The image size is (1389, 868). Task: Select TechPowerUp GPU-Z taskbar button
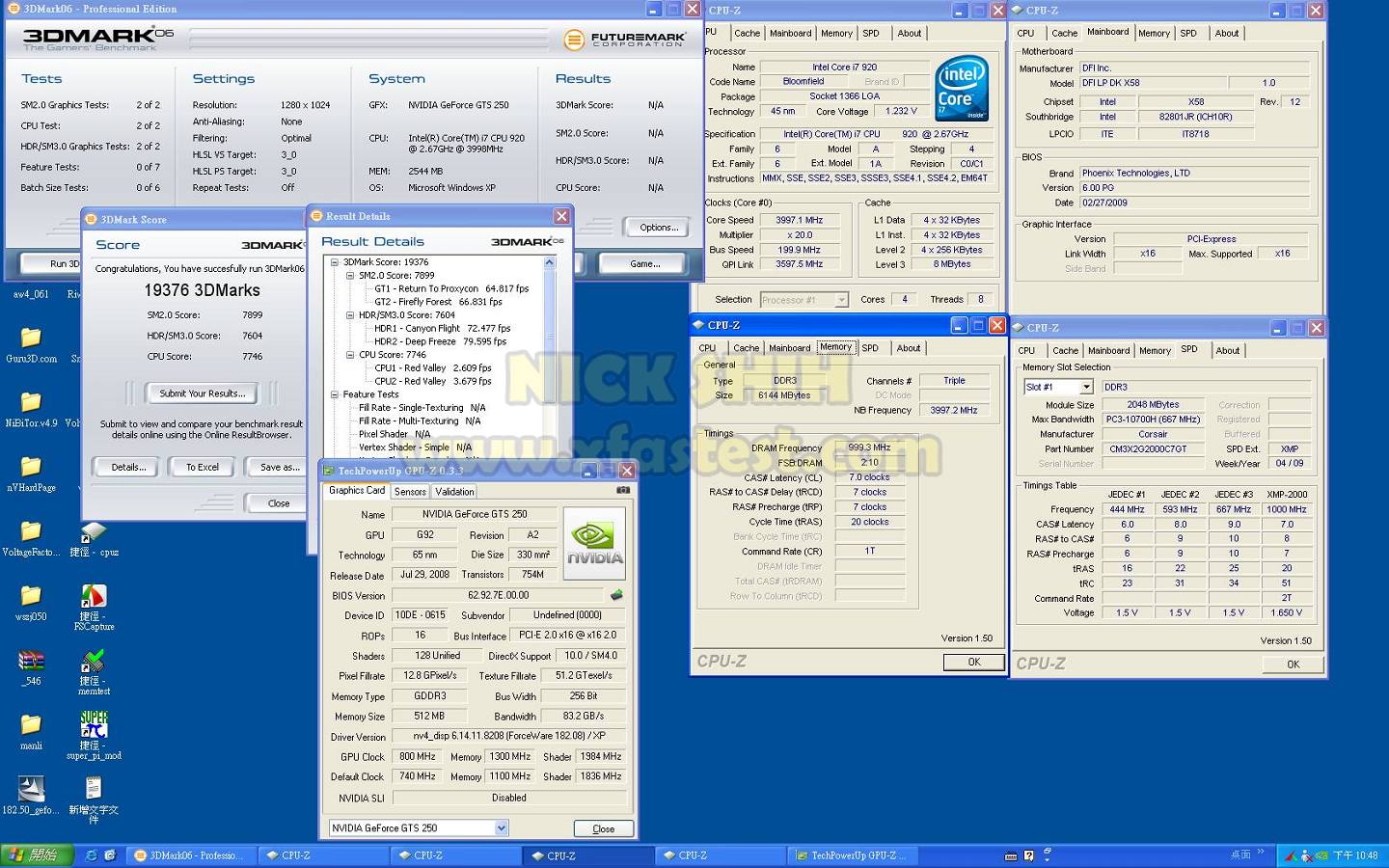pyautogui.click(x=853, y=855)
